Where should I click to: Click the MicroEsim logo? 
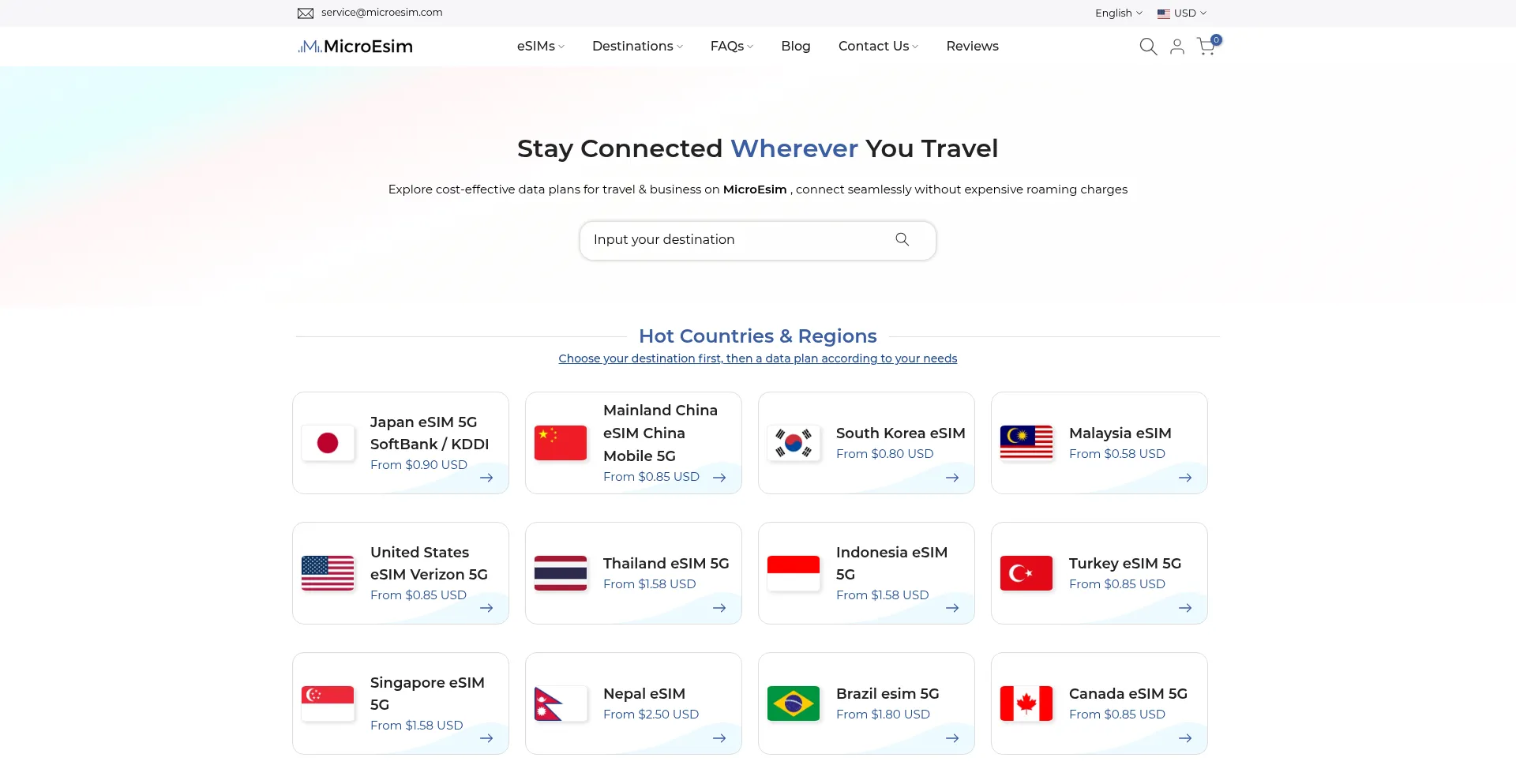tap(355, 47)
